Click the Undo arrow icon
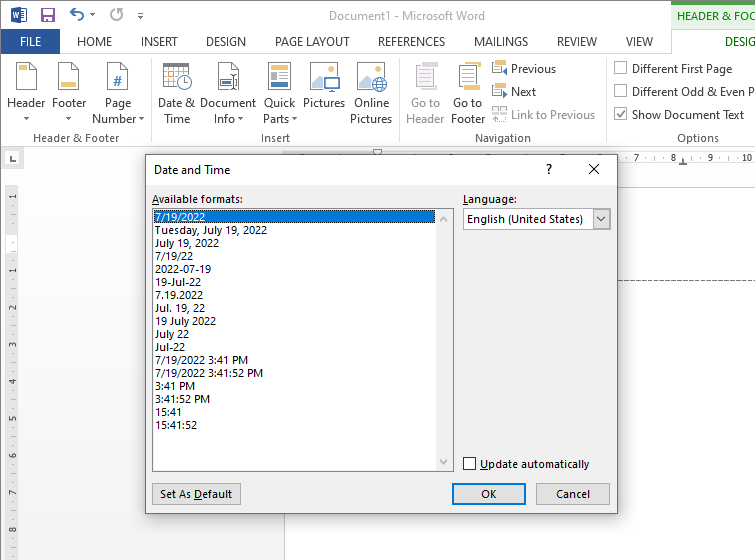 pyautogui.click(x=77, y=15)
